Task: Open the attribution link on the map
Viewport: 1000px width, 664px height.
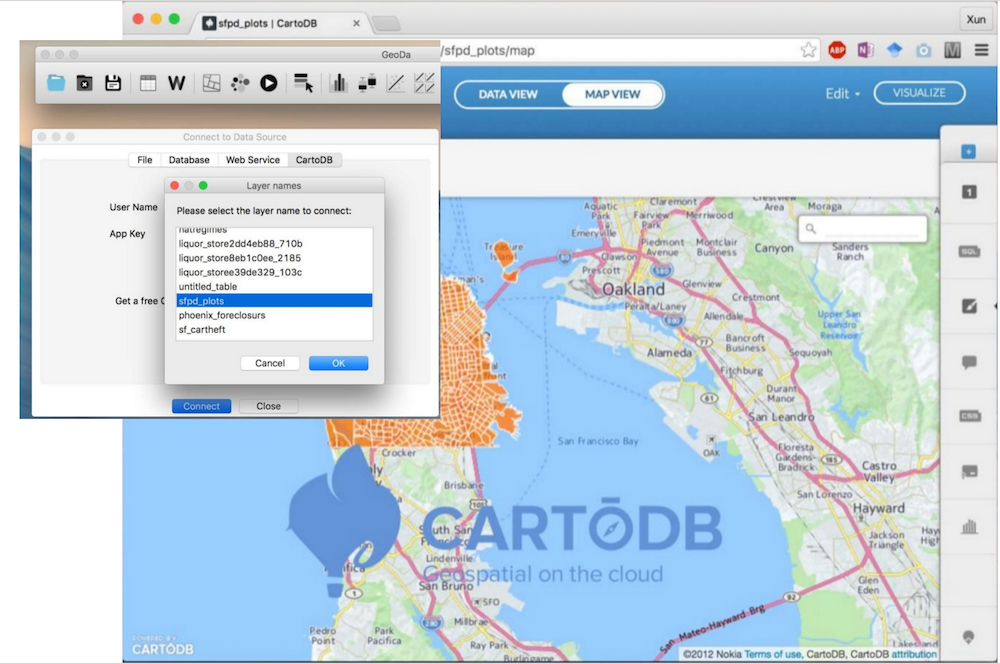Action: (x=914, y=654)
